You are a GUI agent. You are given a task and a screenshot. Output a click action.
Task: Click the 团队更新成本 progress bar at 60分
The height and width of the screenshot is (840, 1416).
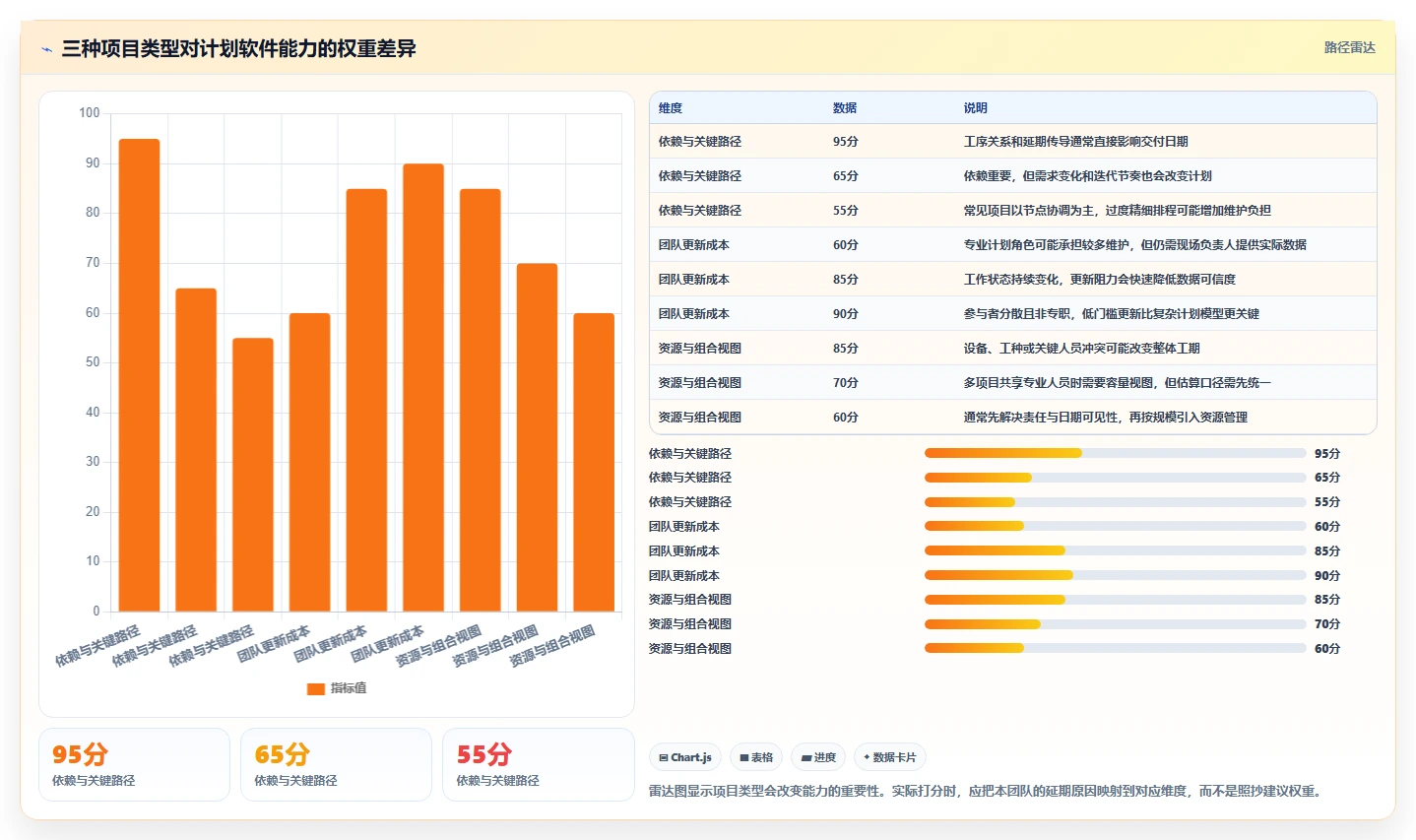coord(1115,527)
